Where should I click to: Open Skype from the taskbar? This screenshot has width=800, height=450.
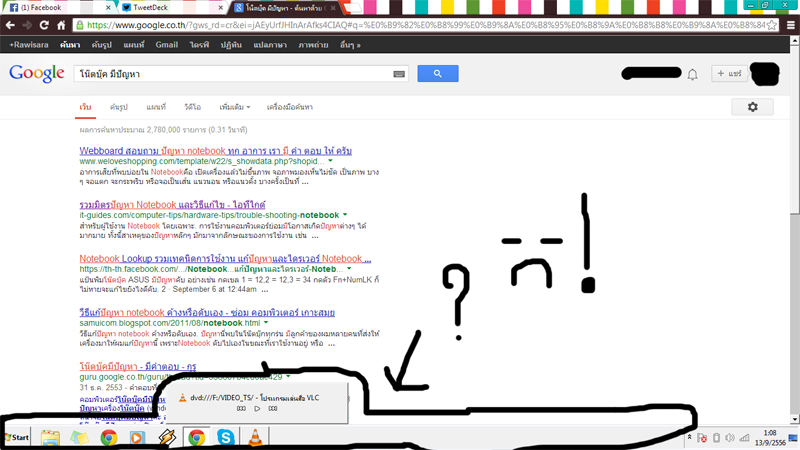click(226, 438)
